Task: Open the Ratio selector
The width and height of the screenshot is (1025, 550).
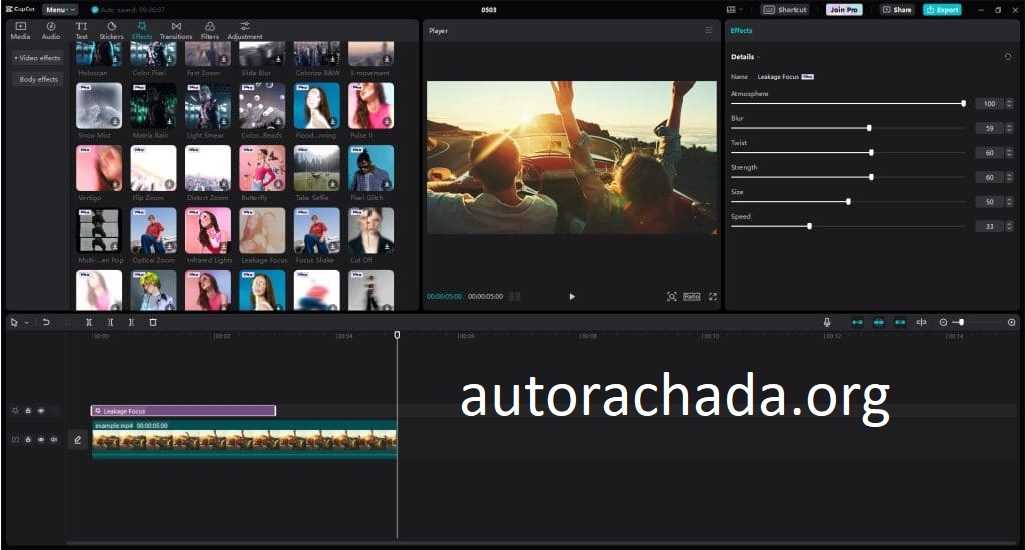Action: [x=692, y=297]
